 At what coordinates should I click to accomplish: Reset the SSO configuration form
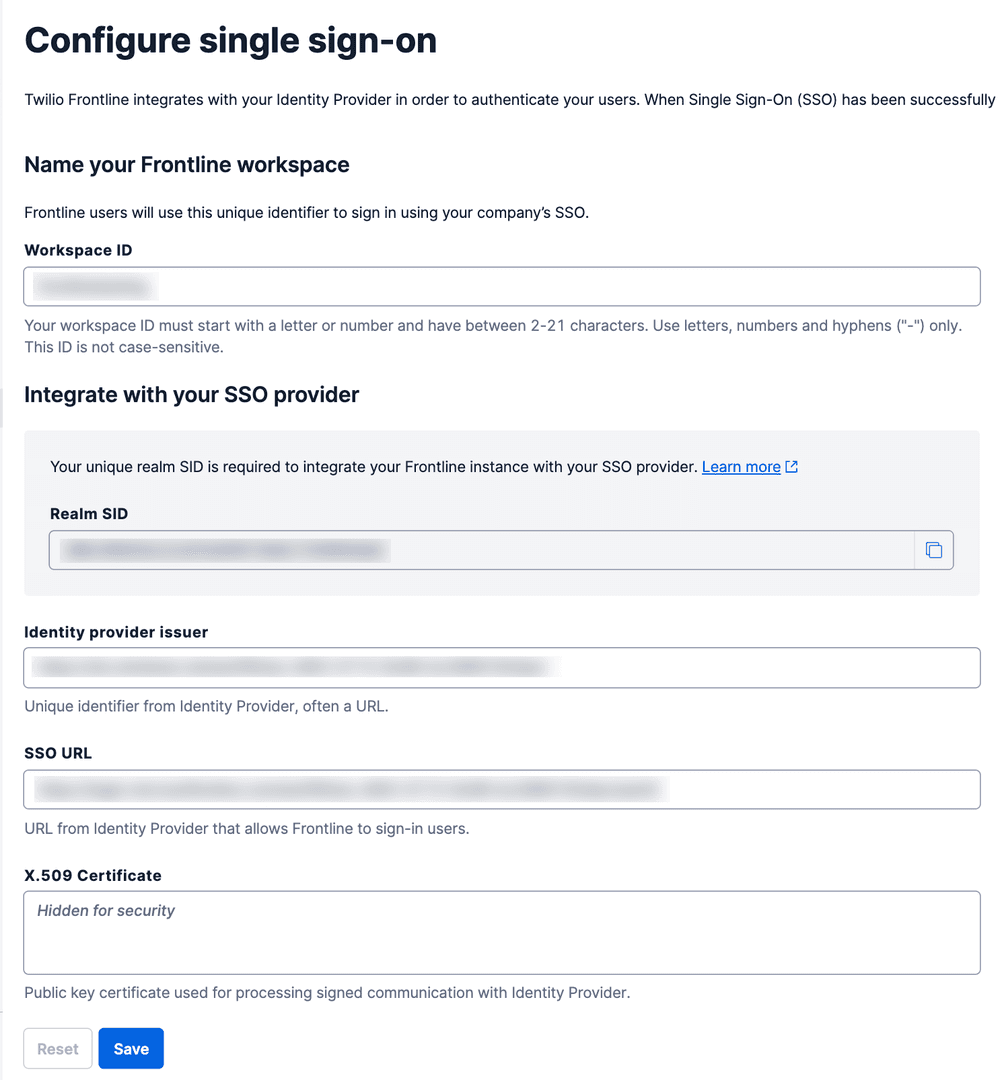click(x=57, y=1048)
